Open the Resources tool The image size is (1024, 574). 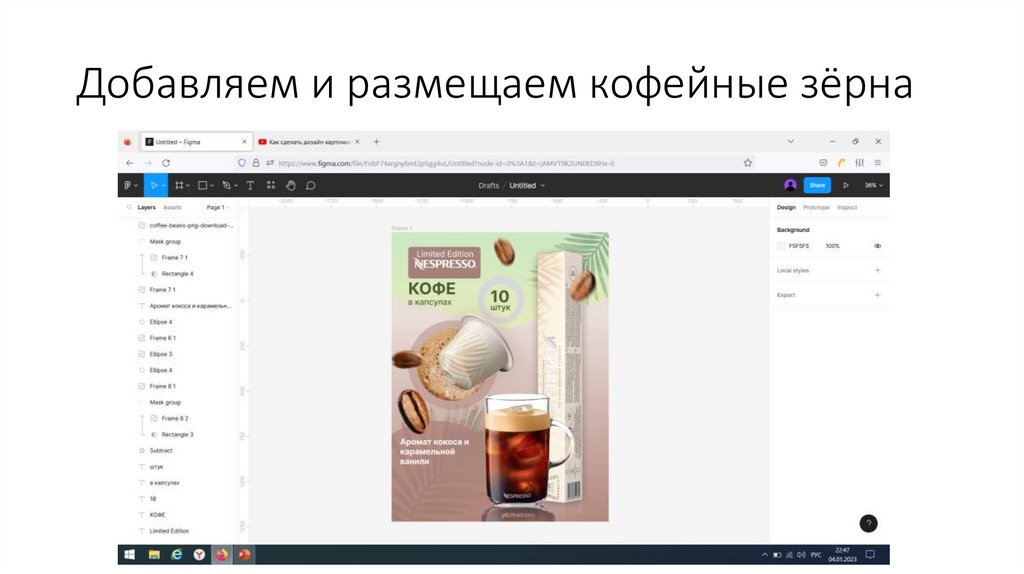pyautogui.click(x=270, y=185)
